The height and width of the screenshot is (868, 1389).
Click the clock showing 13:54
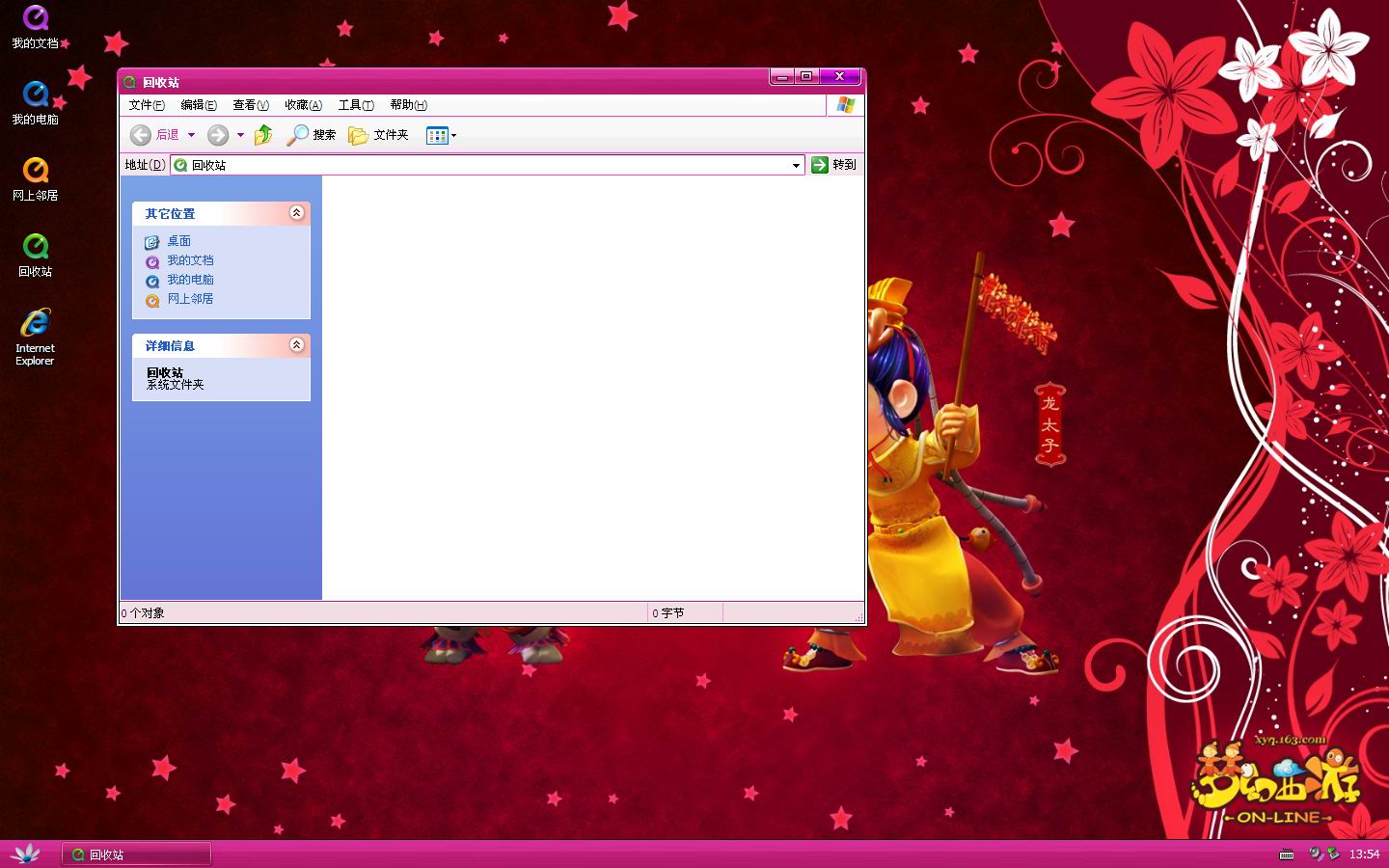[1364, 854]
